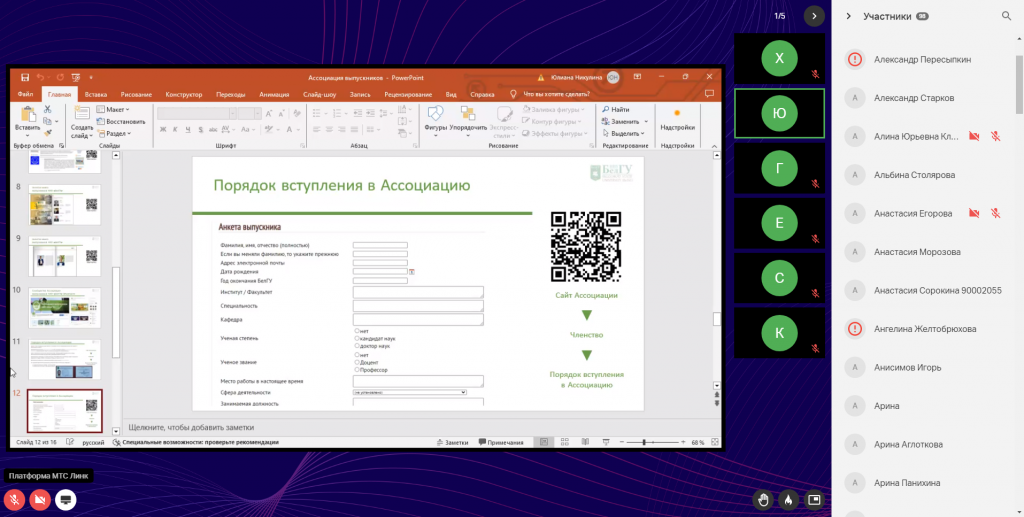The height and width of the screenshot is (517, 1024).
Task: Collapse the ribbon with the caret arrow
Action: coord(714,146)
